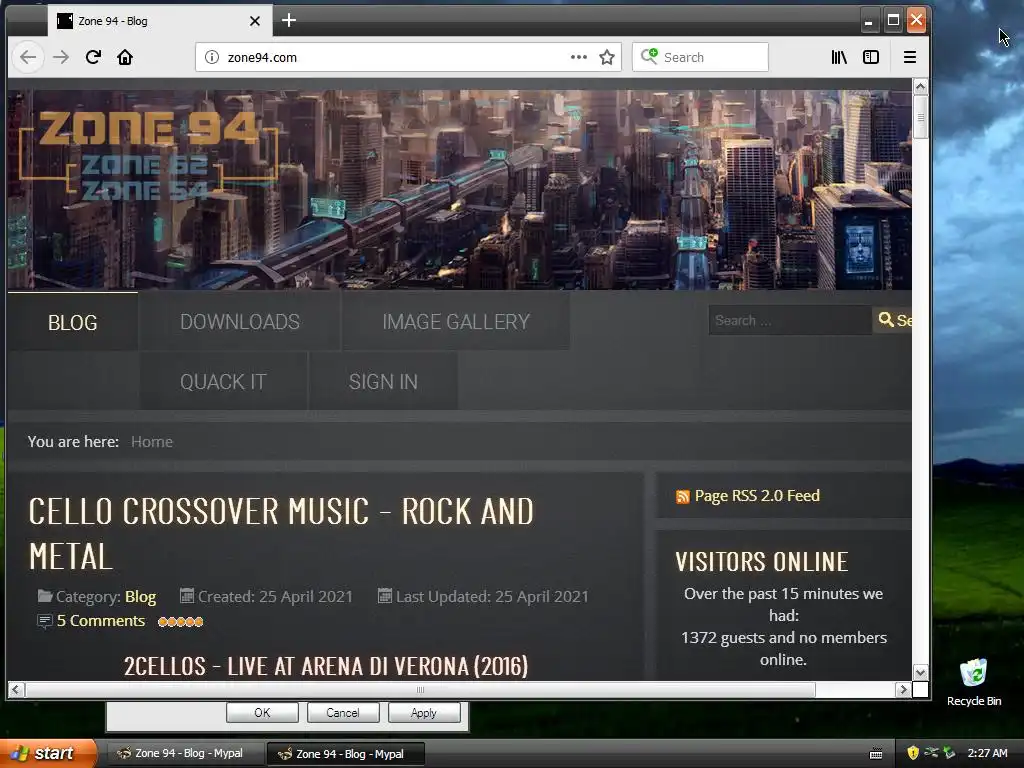The width and height of the screenshot is (1024, 768).
Task: Click the vertical scrollbar up arrow
Action: (921, 87)
